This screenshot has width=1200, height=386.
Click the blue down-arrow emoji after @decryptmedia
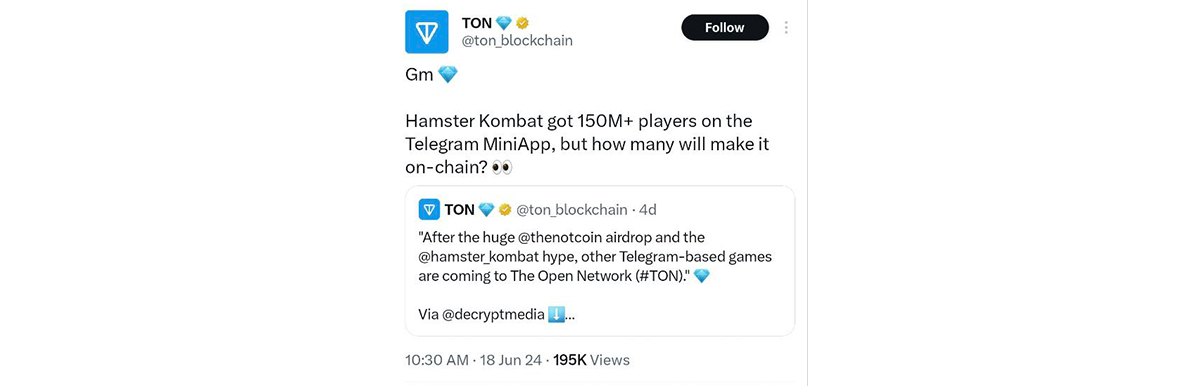coord(556,315)
